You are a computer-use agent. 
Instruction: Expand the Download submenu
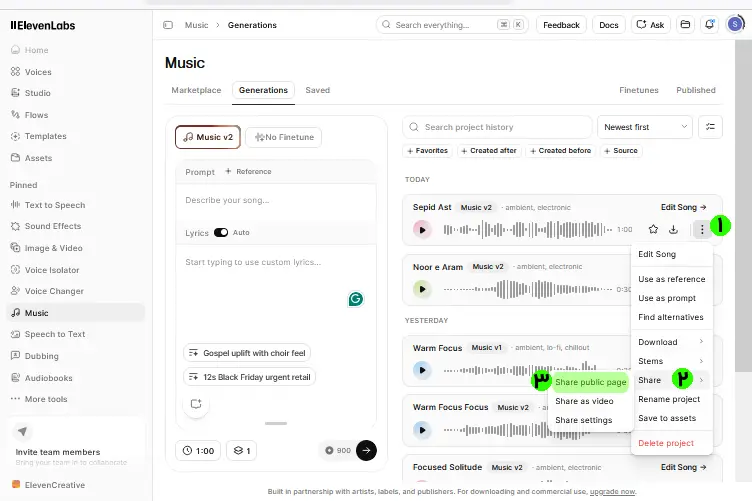tap(671, 342)
